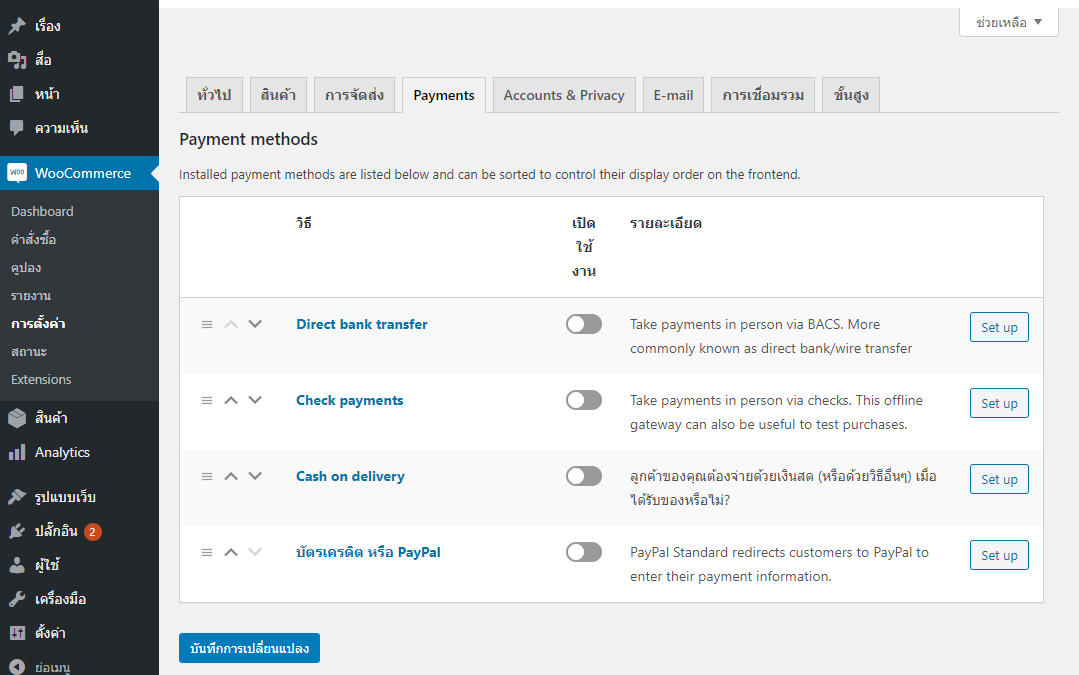Open the การจัดส่ง shipping tab
This screenshot has width=1079, height=675.
354,95
